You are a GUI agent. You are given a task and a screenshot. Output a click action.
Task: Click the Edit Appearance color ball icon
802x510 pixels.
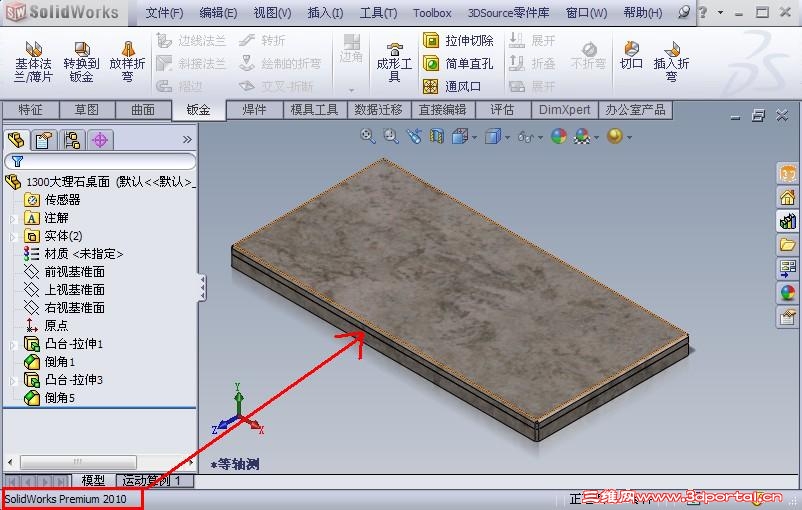[x=559, y=136]
